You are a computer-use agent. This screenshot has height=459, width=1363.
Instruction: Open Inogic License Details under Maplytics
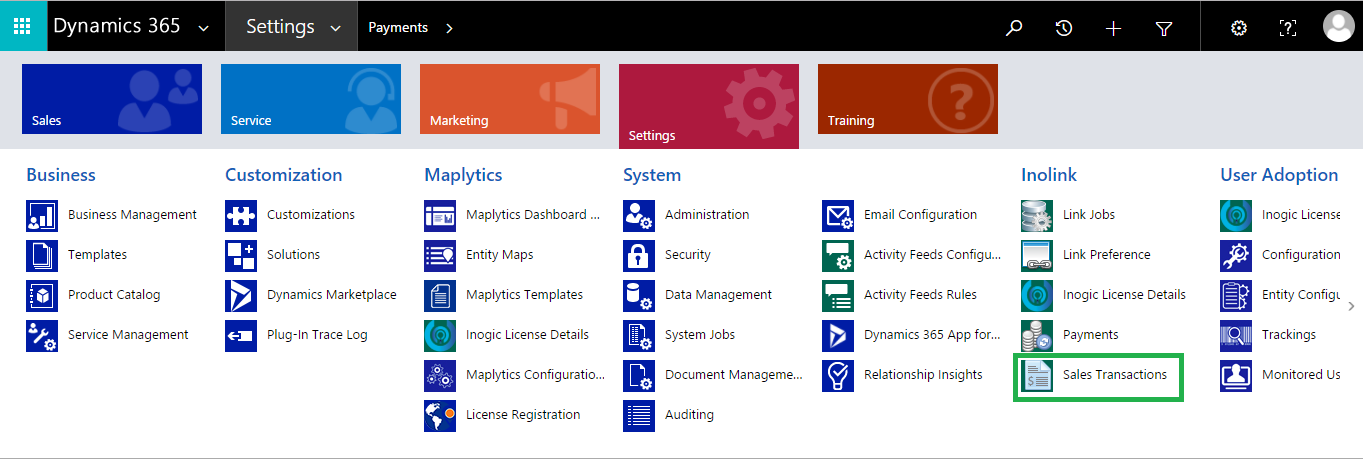[x=527, y=335]
